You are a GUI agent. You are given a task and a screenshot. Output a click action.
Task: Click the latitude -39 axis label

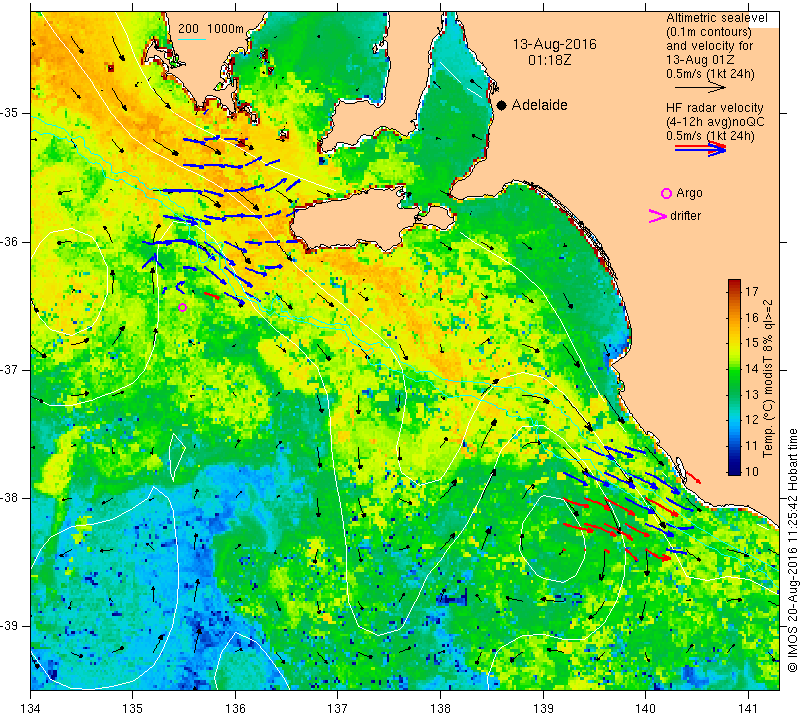pos(10,626)
